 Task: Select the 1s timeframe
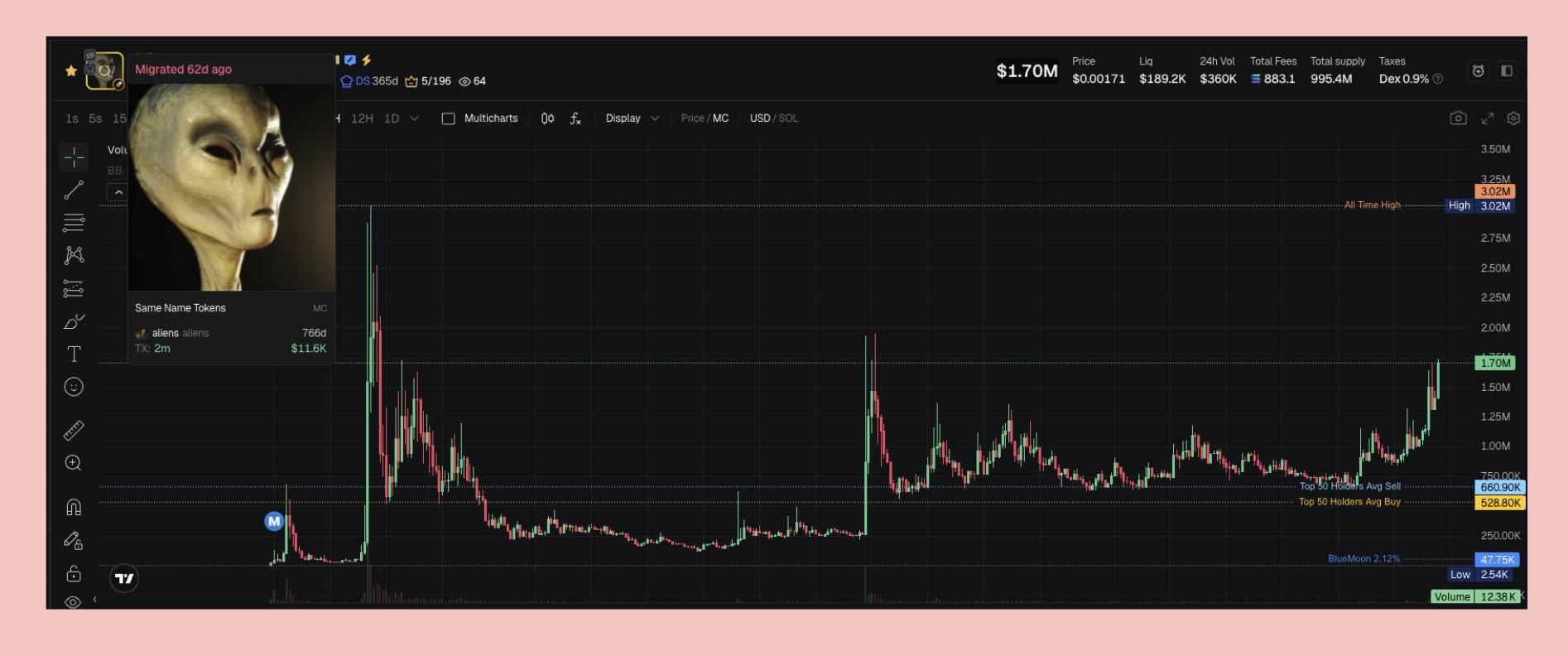pos(72,118)
